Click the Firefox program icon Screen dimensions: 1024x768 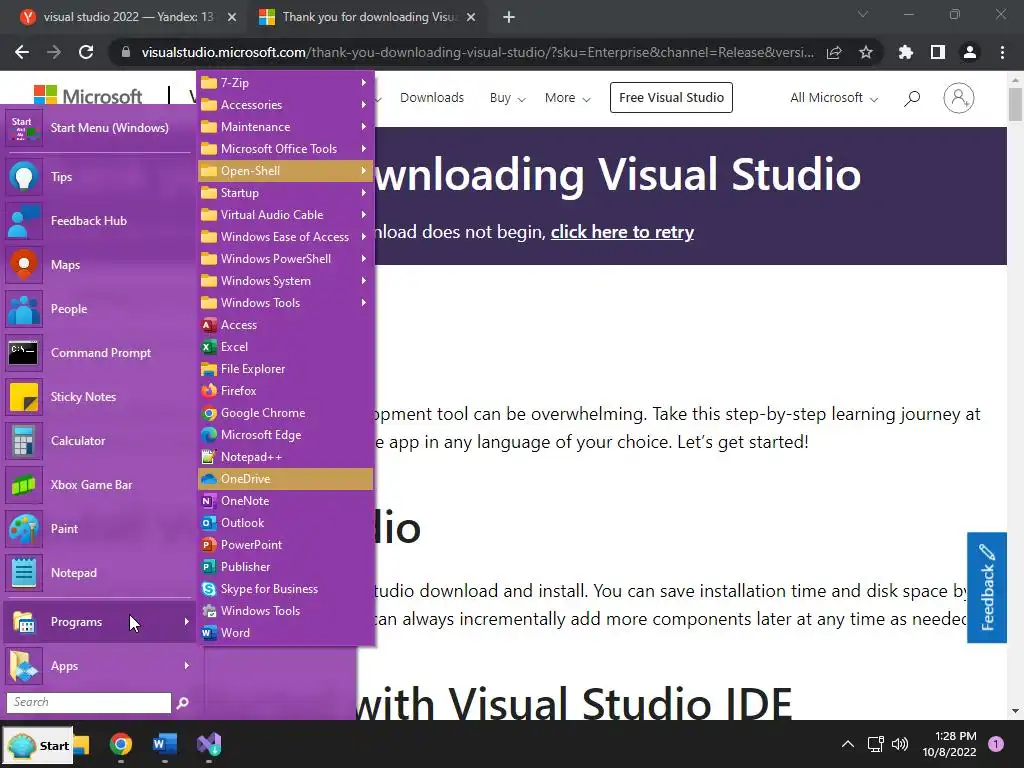coord(209,391)
